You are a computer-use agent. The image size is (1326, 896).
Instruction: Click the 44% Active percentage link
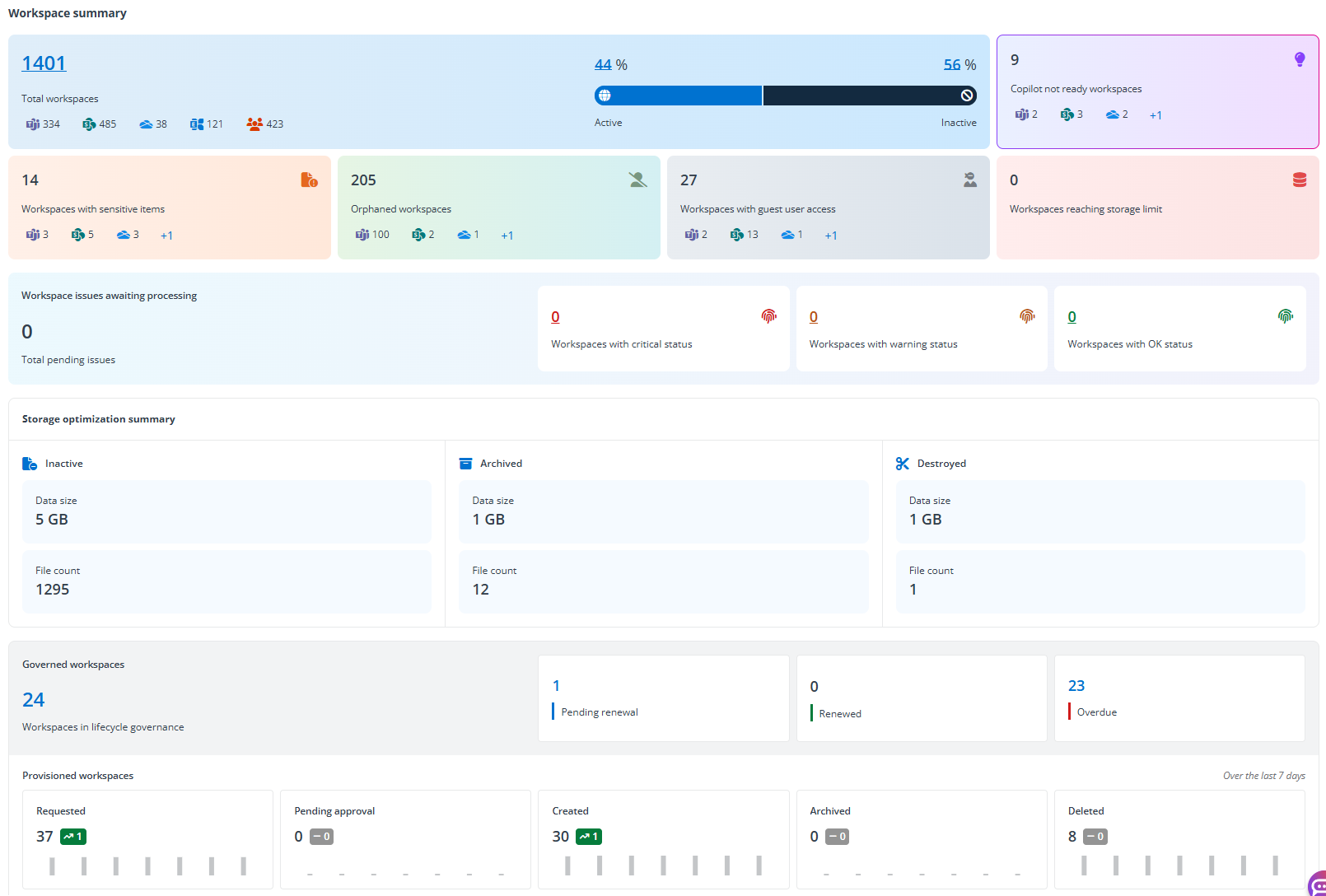[604, 63]
